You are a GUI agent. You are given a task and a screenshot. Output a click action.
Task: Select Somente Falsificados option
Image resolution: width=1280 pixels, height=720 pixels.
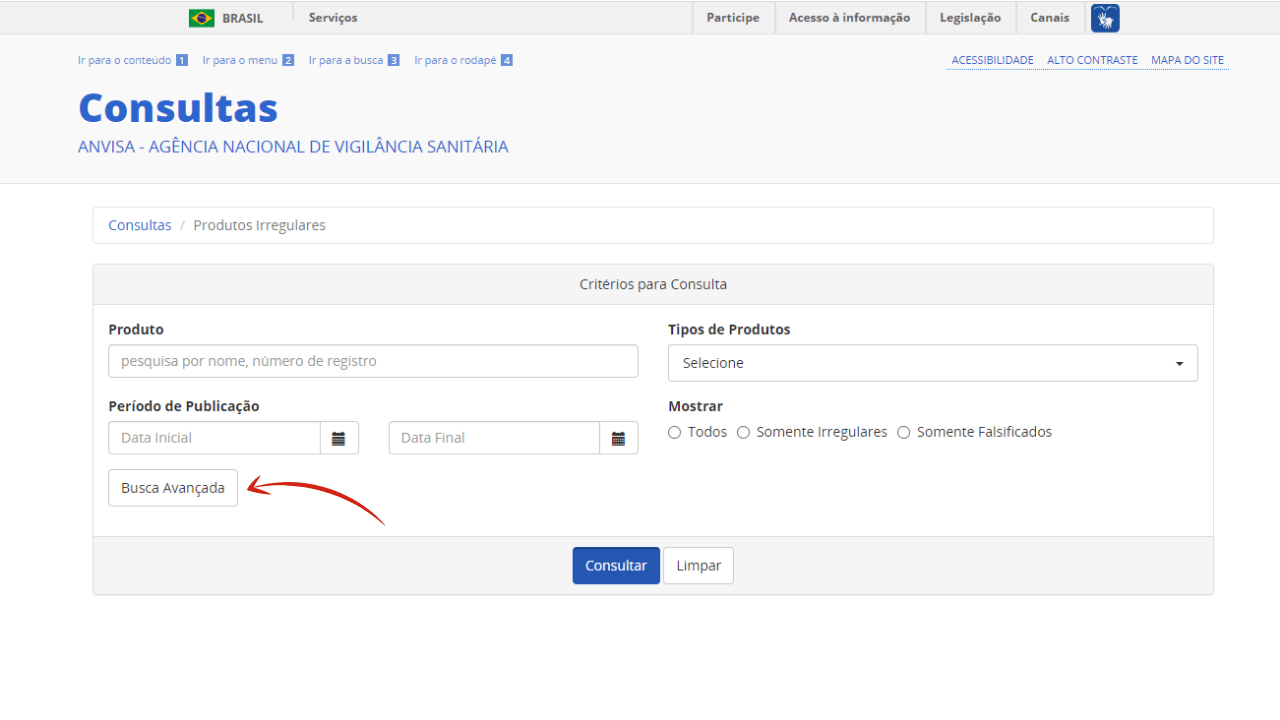pyautogui.click(x=903, y=431)
